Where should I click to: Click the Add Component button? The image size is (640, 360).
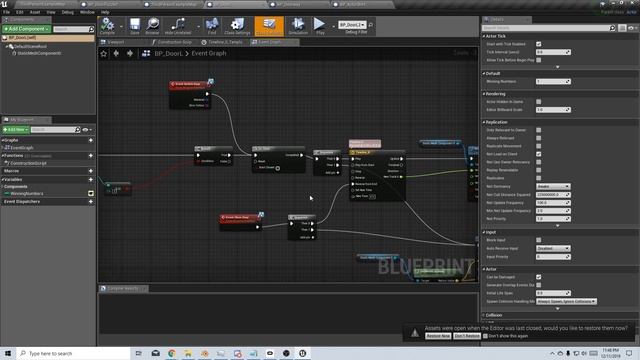click(x=26, y=29)
